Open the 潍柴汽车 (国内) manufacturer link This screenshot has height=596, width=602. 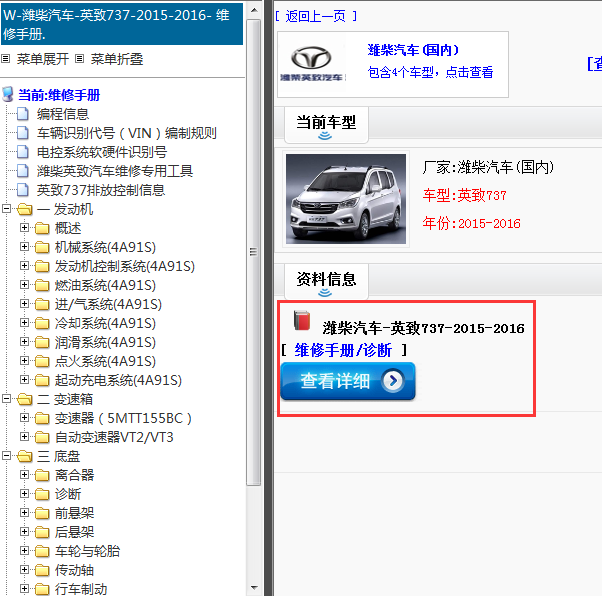click(x=413, y=50)
